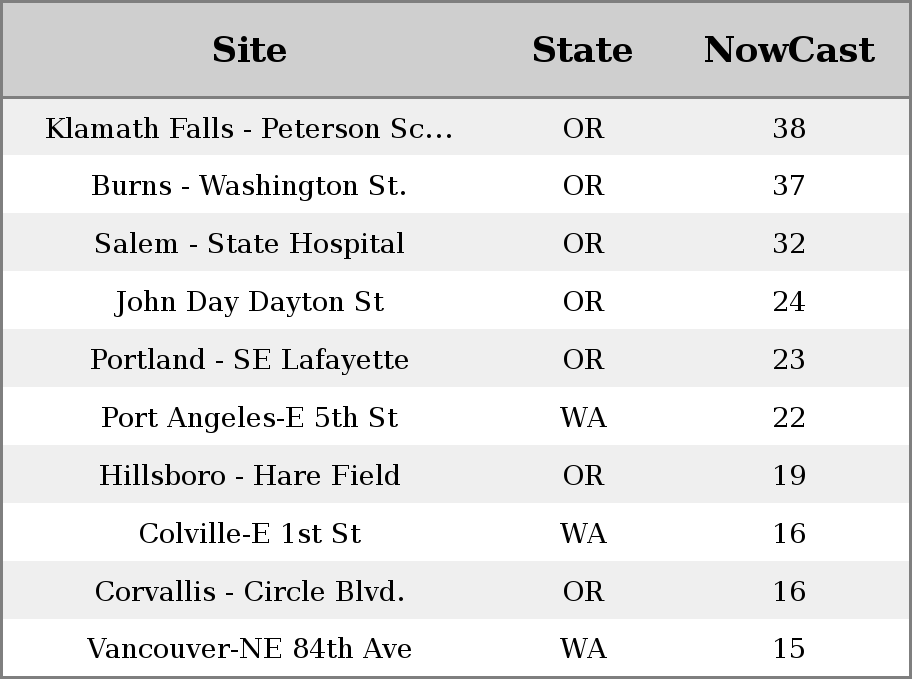Click NowCast value 24 for John Day

789,302
